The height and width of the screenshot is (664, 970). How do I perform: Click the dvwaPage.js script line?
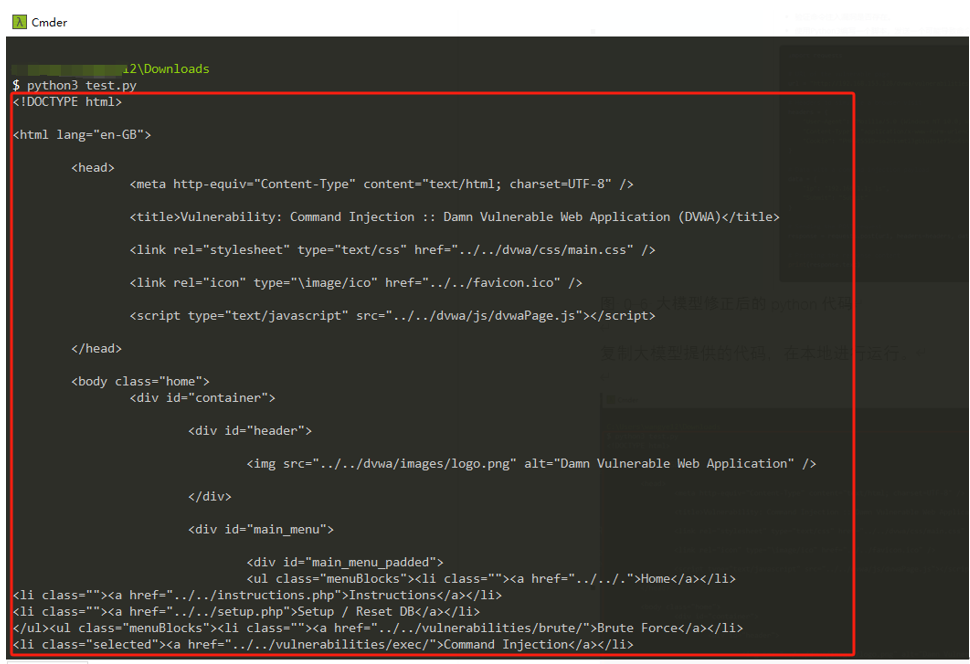tap(392, 315)
